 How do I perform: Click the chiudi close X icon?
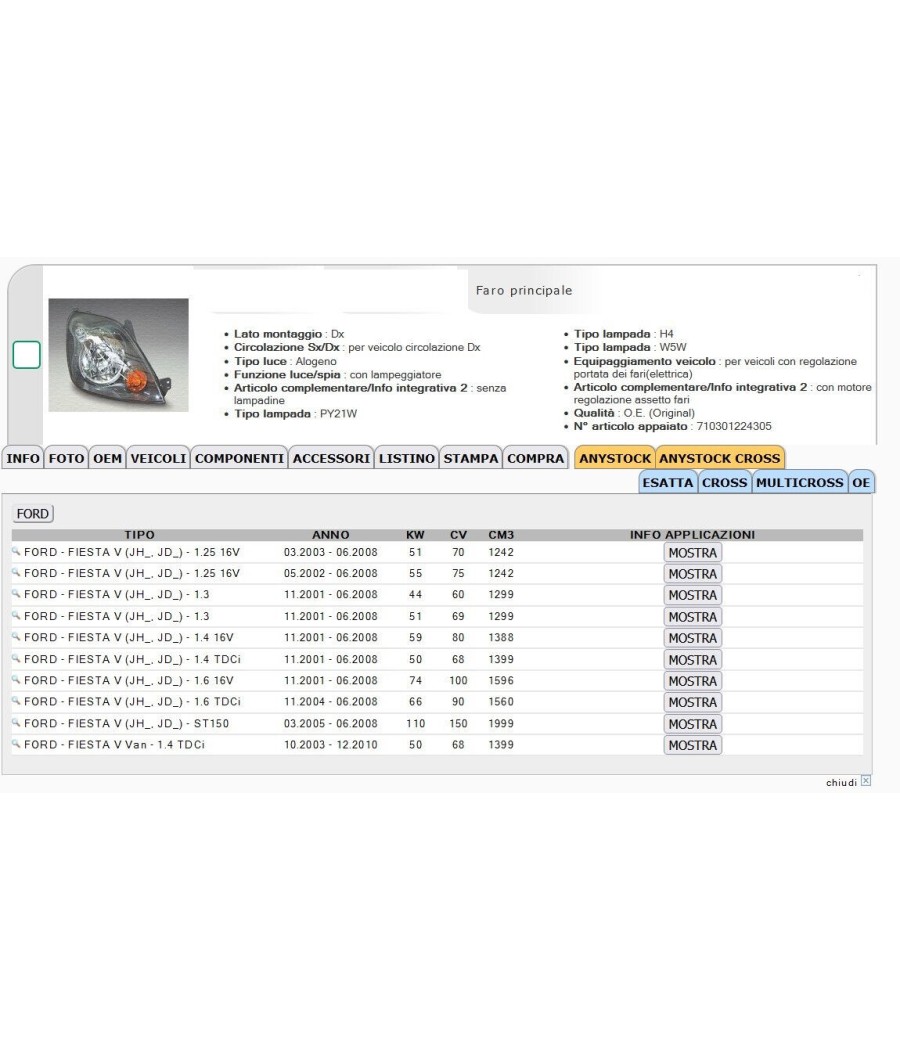(866, 781)
